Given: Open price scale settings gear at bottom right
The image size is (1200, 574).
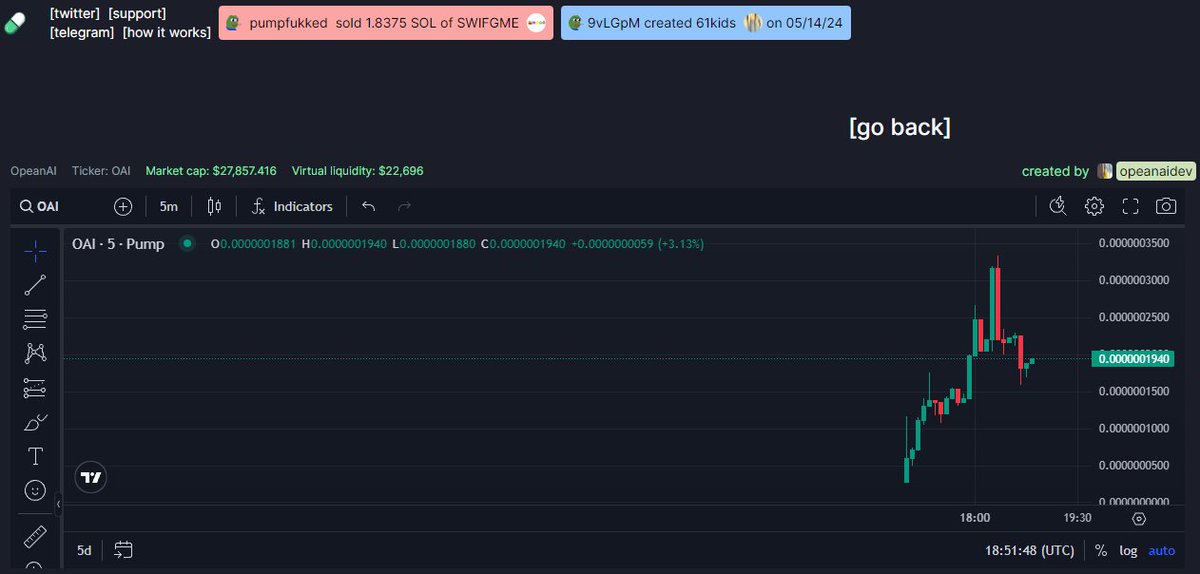Looking at the screenshot, I should coord(1139,518).
